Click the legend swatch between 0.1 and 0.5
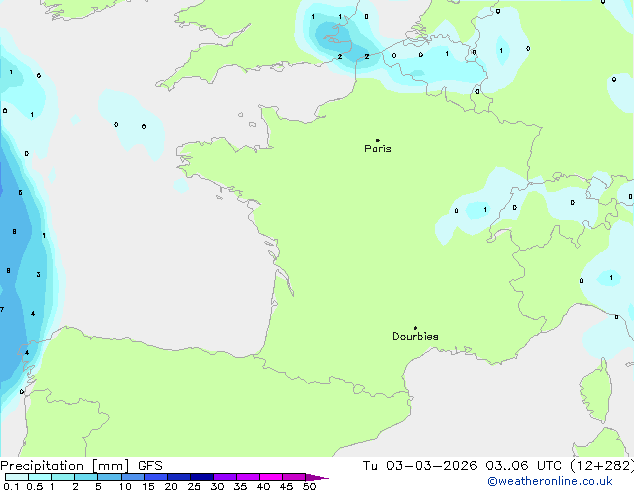634x490 pixels. [x=17, y=477]
